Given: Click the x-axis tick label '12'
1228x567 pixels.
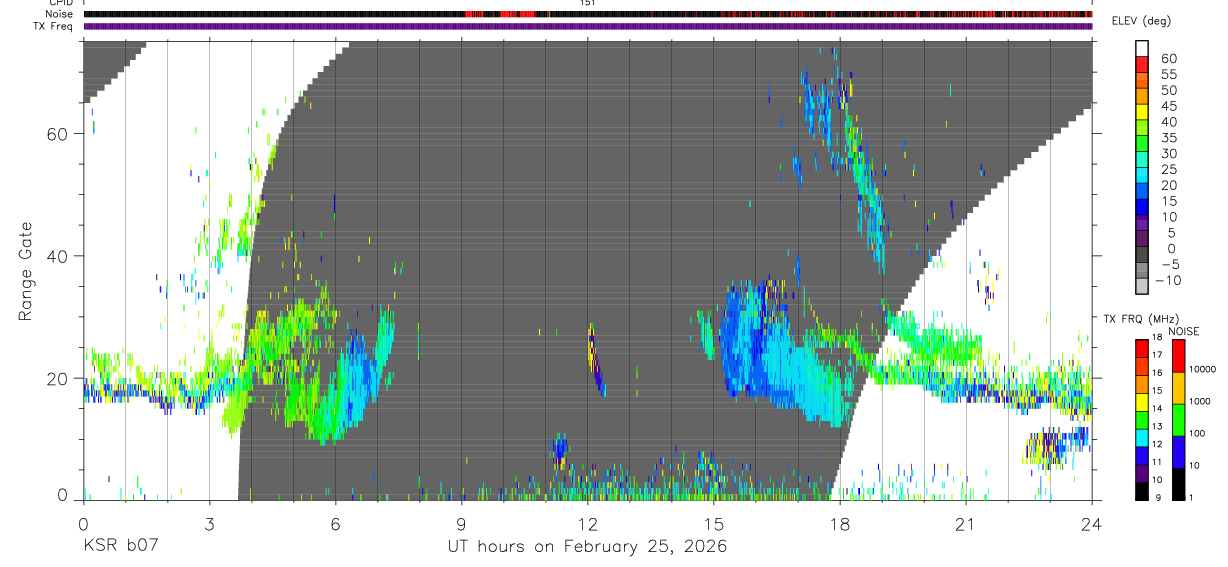Looking at the screenshot, I should coord(587,524).
